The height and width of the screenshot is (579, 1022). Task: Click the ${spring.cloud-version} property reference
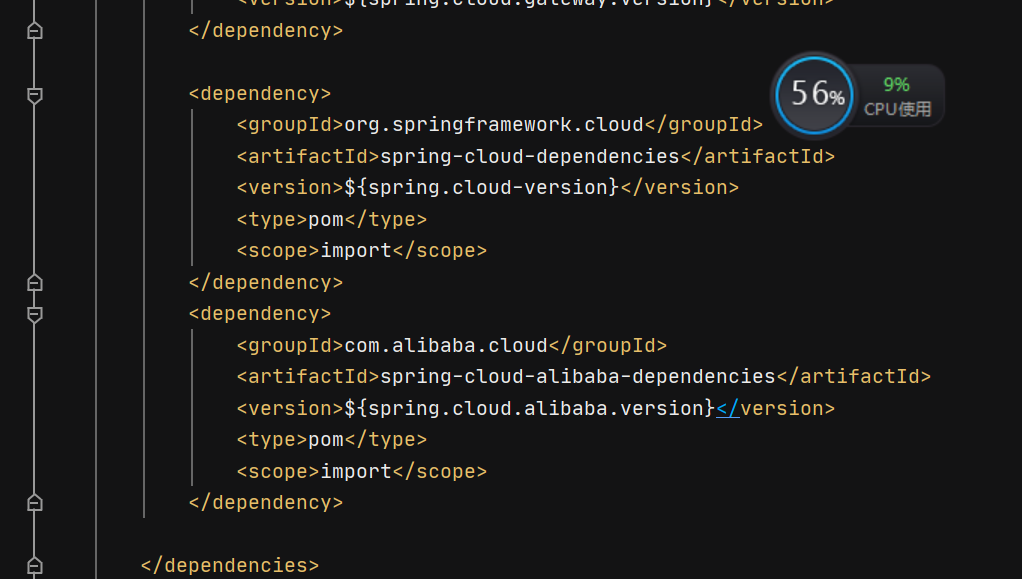pos(482,188)
